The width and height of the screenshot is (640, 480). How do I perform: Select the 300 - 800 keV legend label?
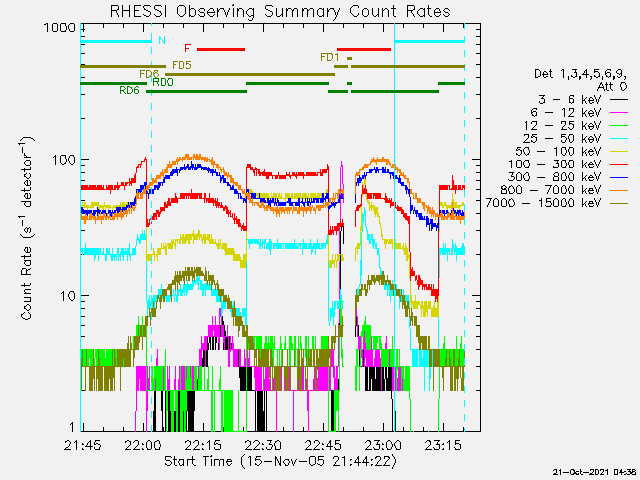point(554,177)
